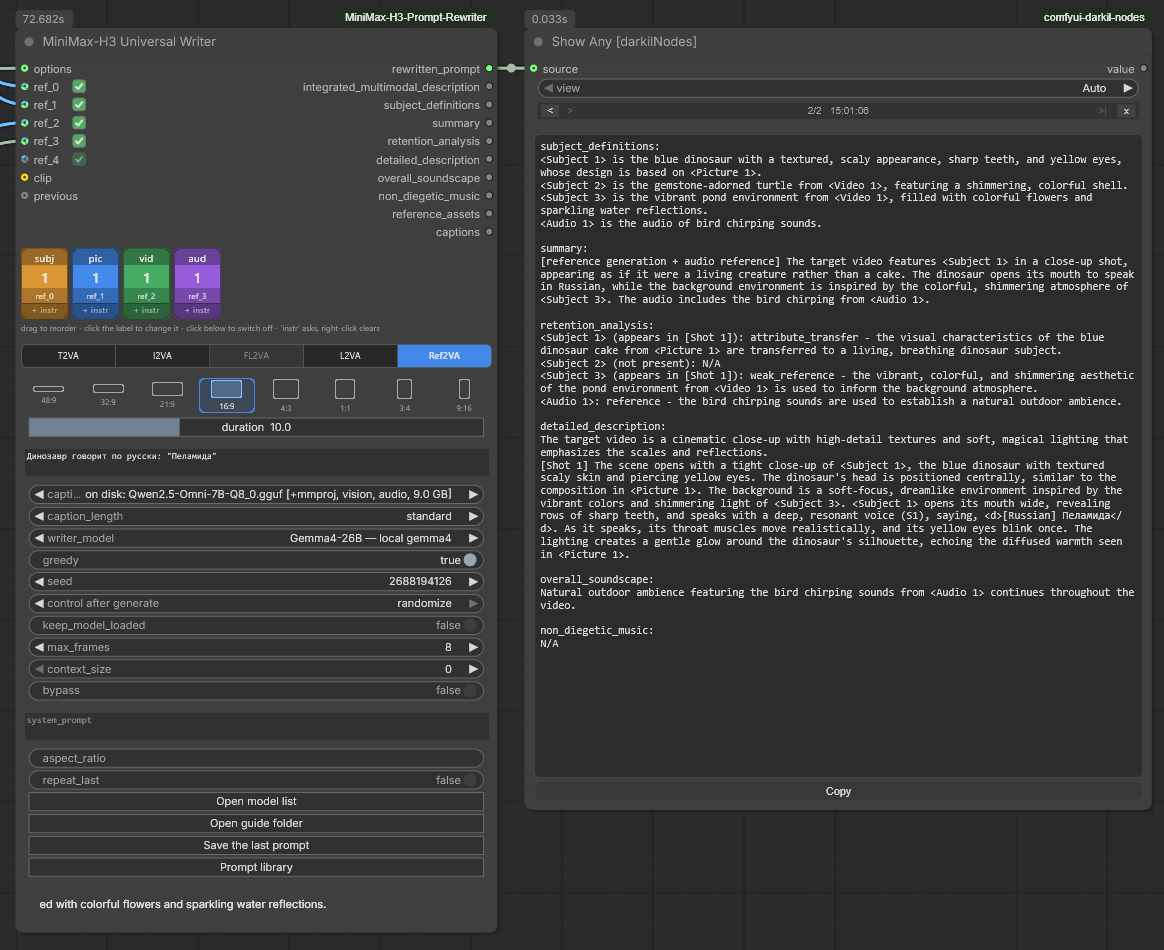Toggle the ref_4 checkbox

(79, 160)
